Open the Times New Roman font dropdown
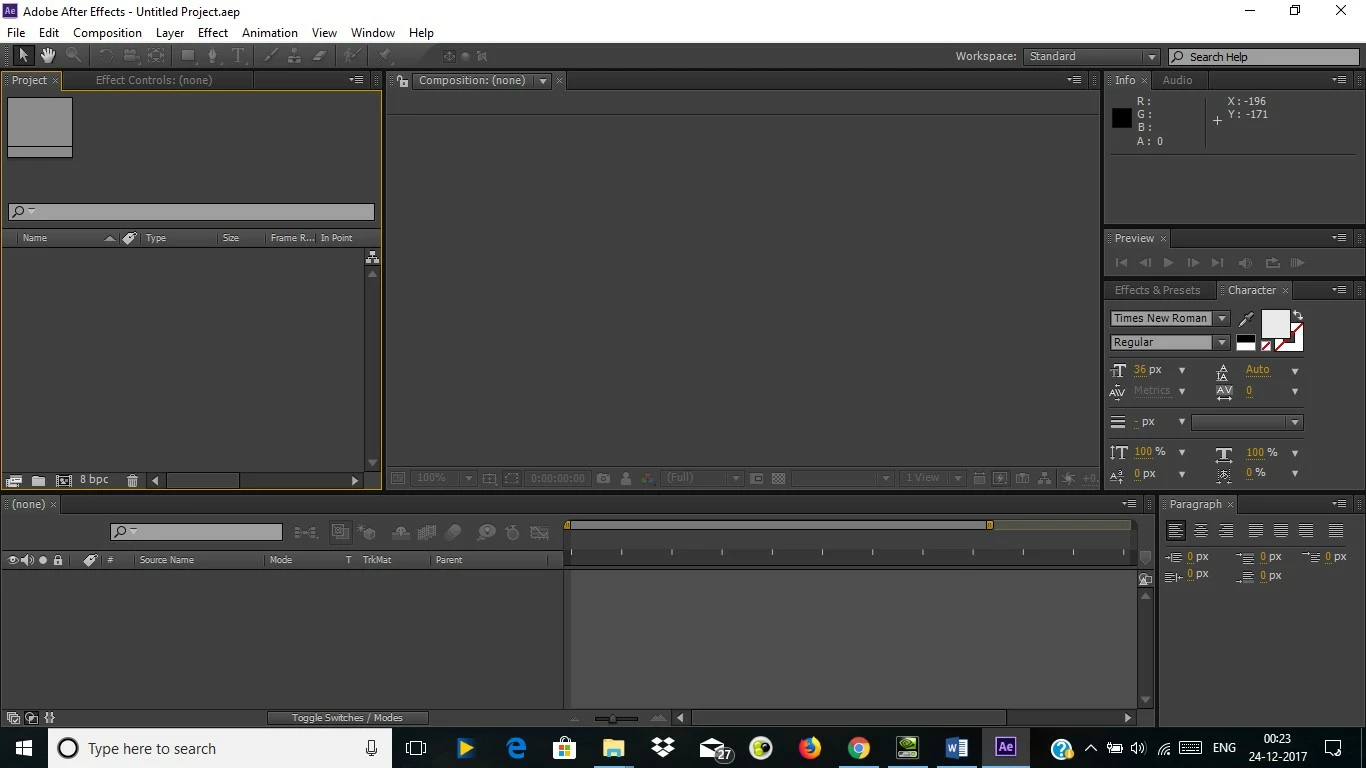The width and height of the screenshot is (1366, 768). click(x=1170, y=318)
